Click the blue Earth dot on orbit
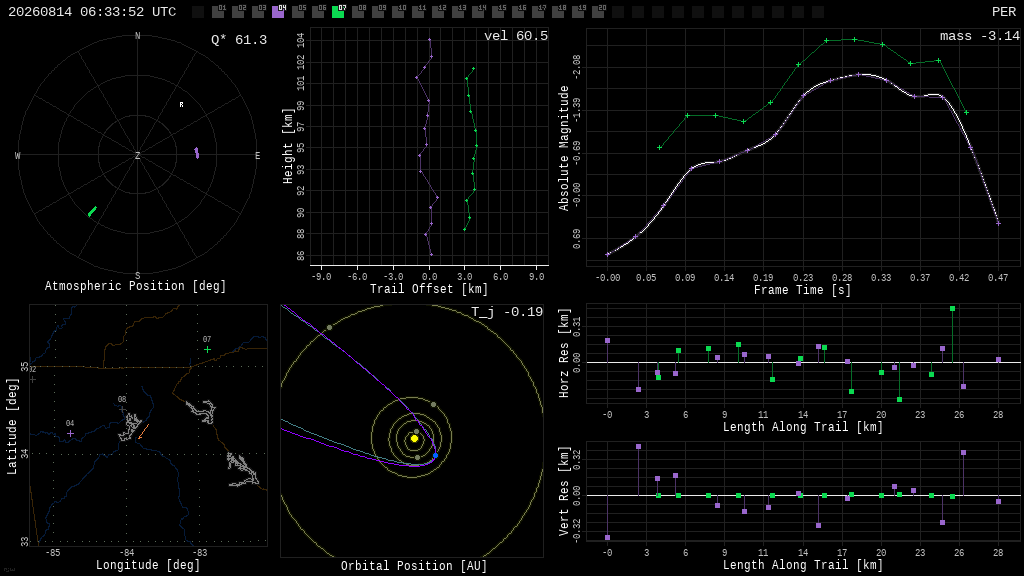Viewport: 1024px width, 576px height. pos(436,455)
